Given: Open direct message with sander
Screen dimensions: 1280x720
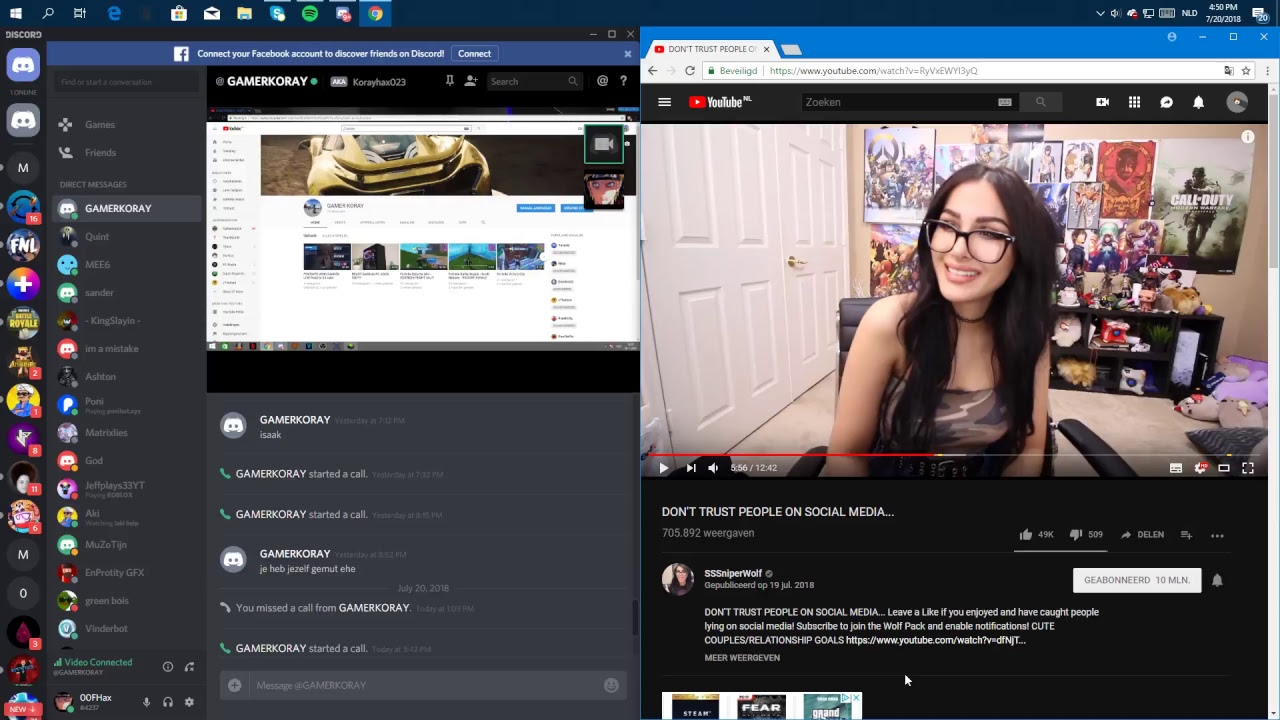Looking at the screenshot, I should [127, 293].
